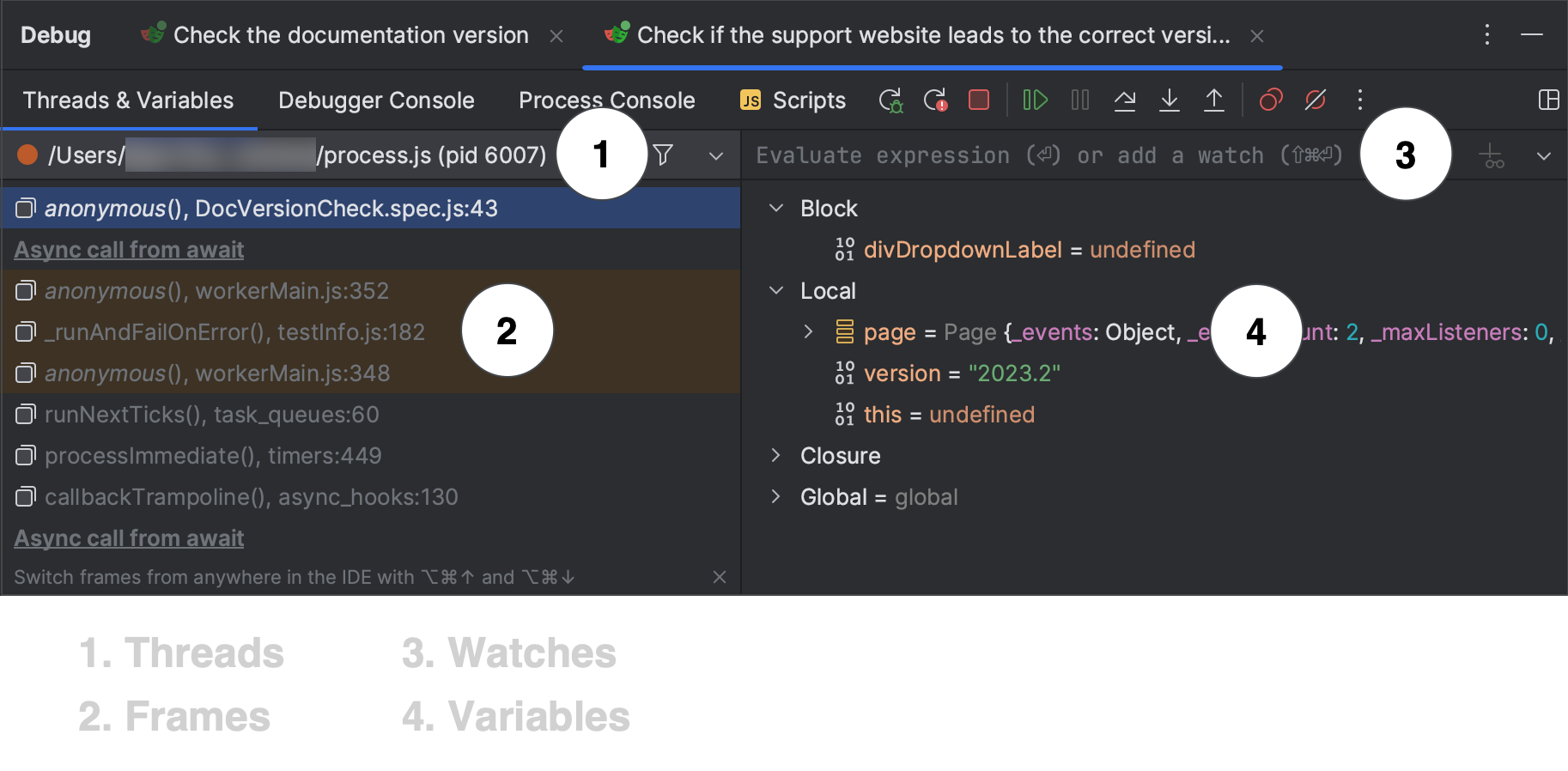1568x771 pixels.
Task: Switch to the Process Console tab
Action: pos(607,100)
